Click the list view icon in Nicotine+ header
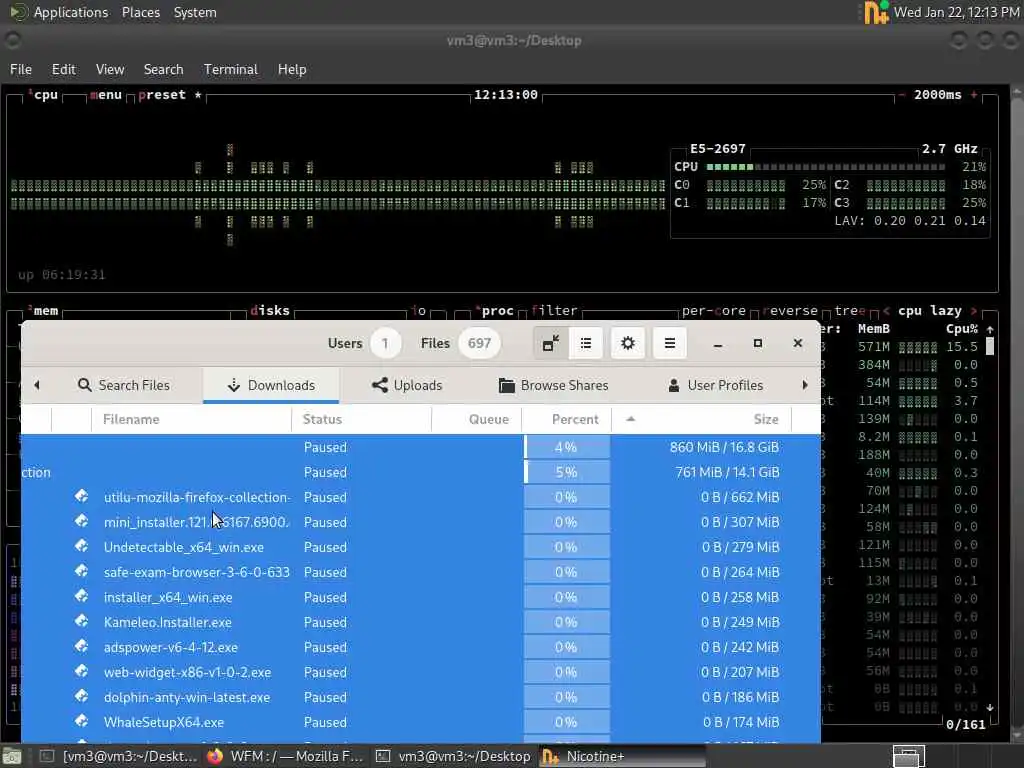This screenshot has height=768, width=1024. coord(586,344)
